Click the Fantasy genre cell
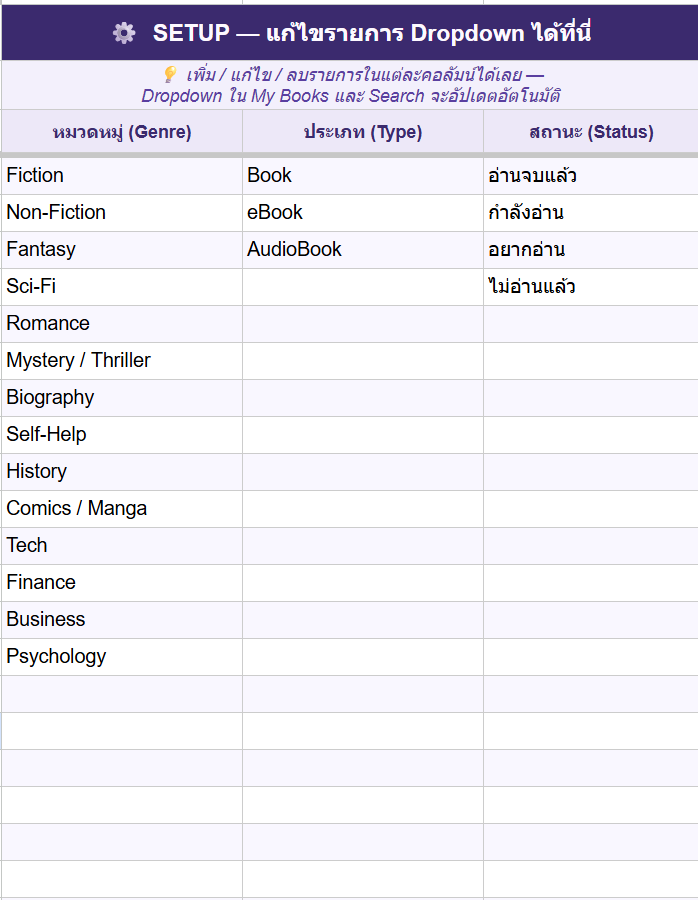This screenshot has height=900, width=698. tap(122, 250)
